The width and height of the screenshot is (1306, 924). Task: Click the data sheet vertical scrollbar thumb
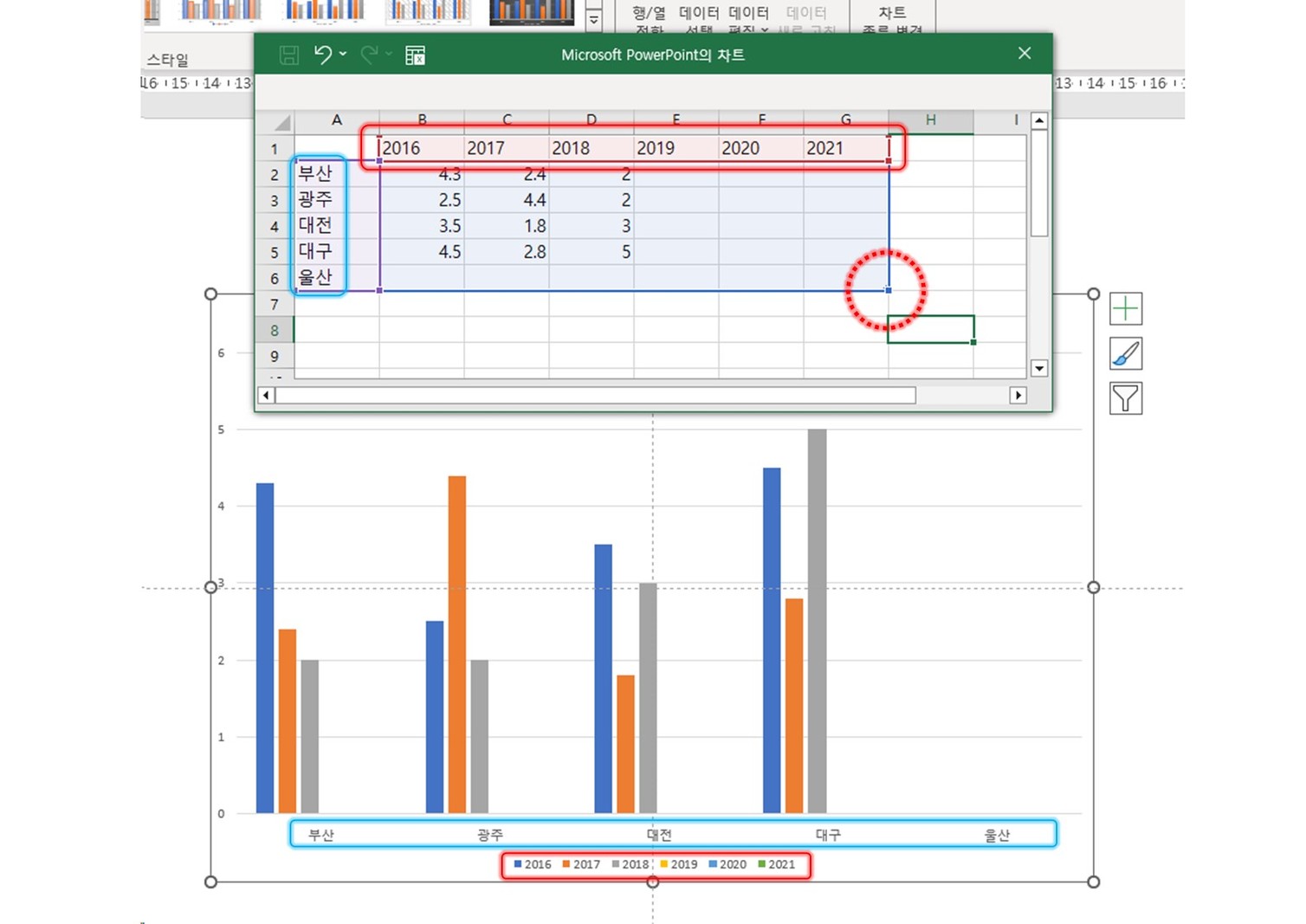tap(1039, 183)
